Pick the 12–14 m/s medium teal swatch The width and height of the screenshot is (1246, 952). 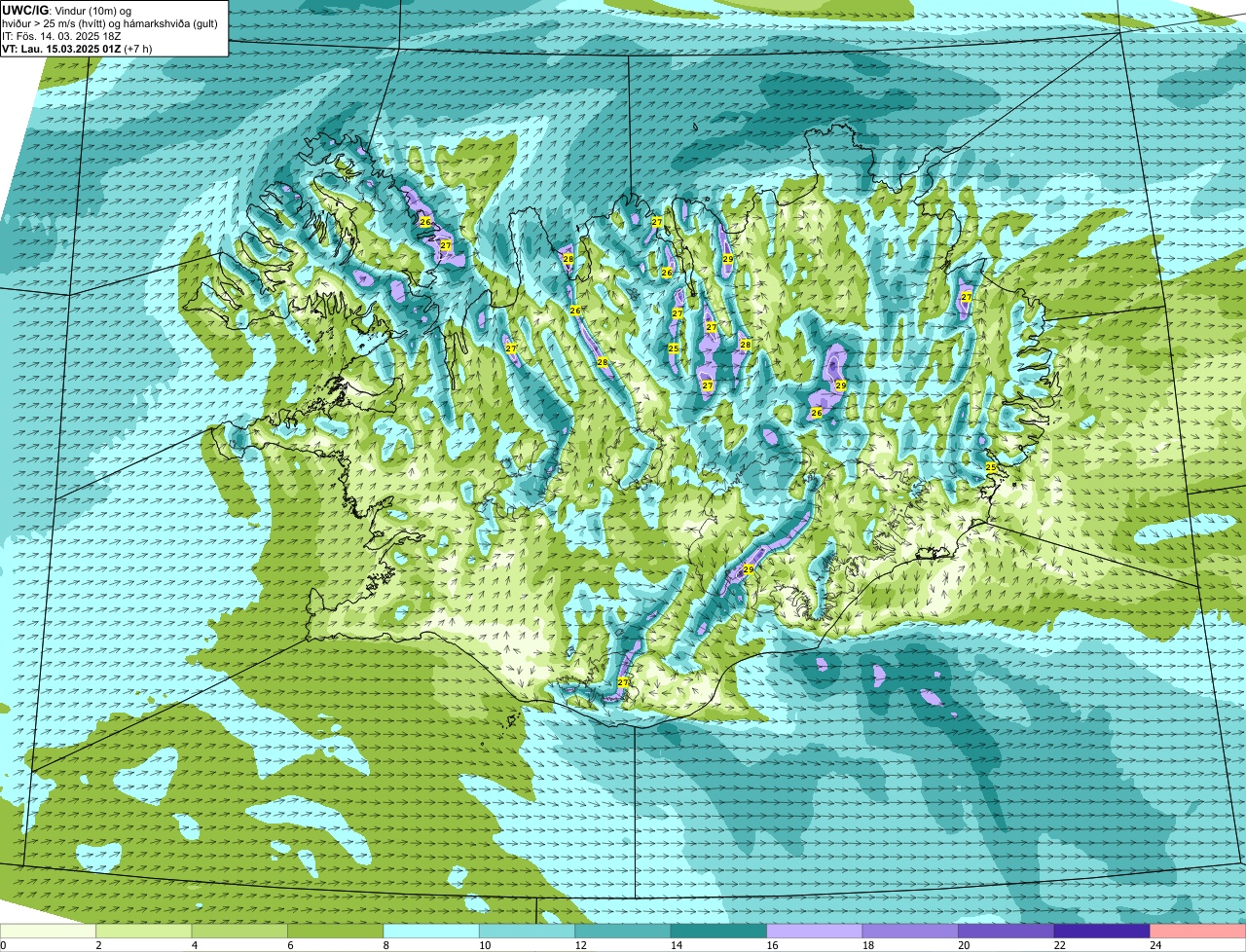[x=623, y=931]
